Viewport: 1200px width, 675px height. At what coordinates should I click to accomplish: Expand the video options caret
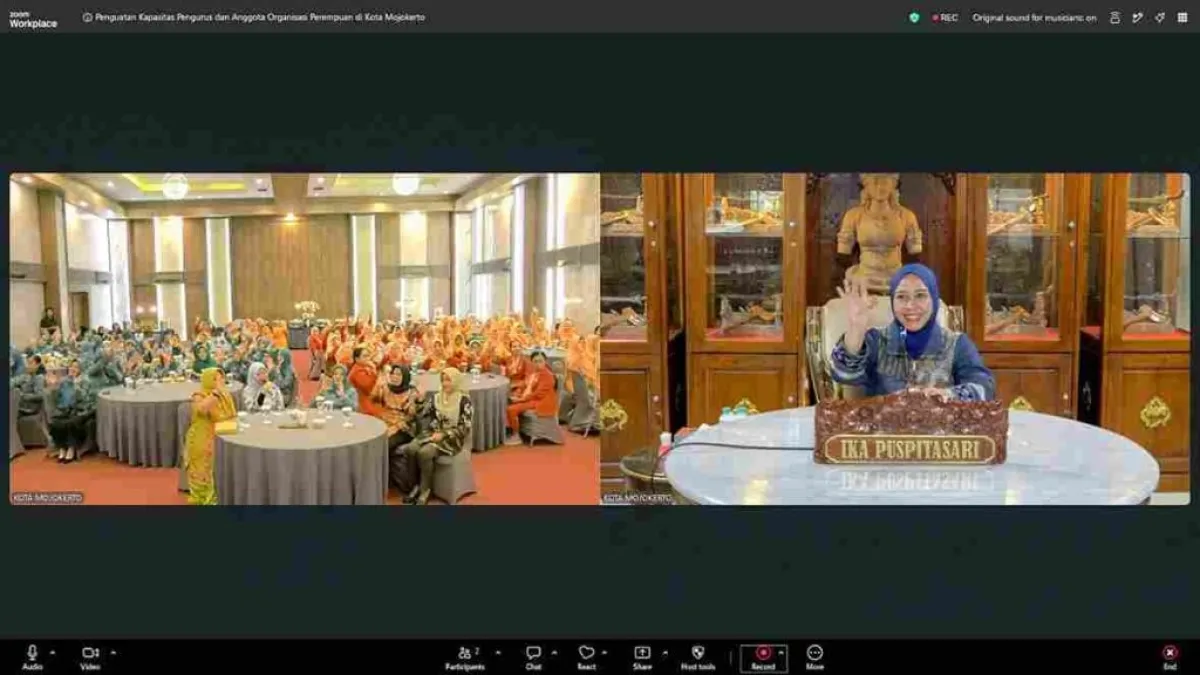tap(113, 652)
